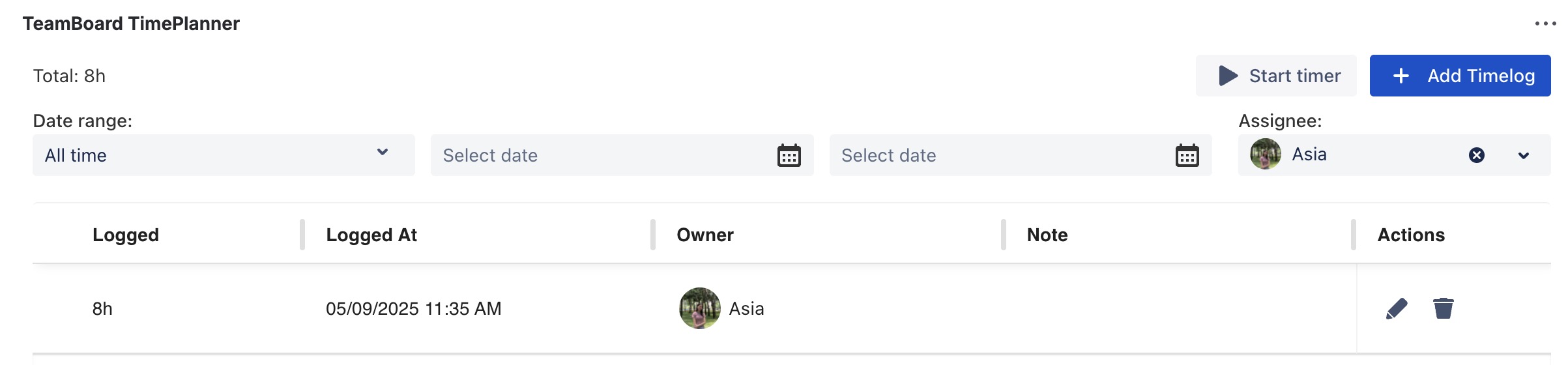Click the Logged At column header
The width and height of the screenshot is (1568, 365).
point(371,235)
